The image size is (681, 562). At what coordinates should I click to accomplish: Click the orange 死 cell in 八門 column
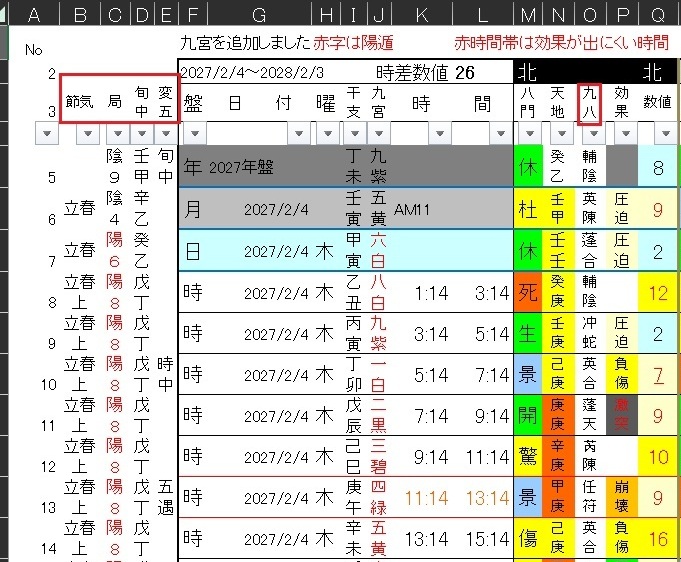pos(528,292)
